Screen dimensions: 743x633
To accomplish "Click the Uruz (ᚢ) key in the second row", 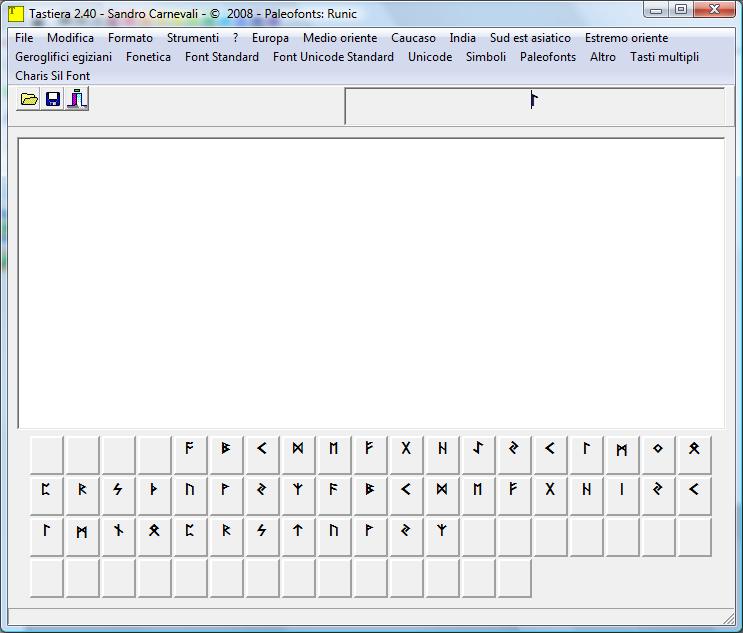I will tap(190, 496).
